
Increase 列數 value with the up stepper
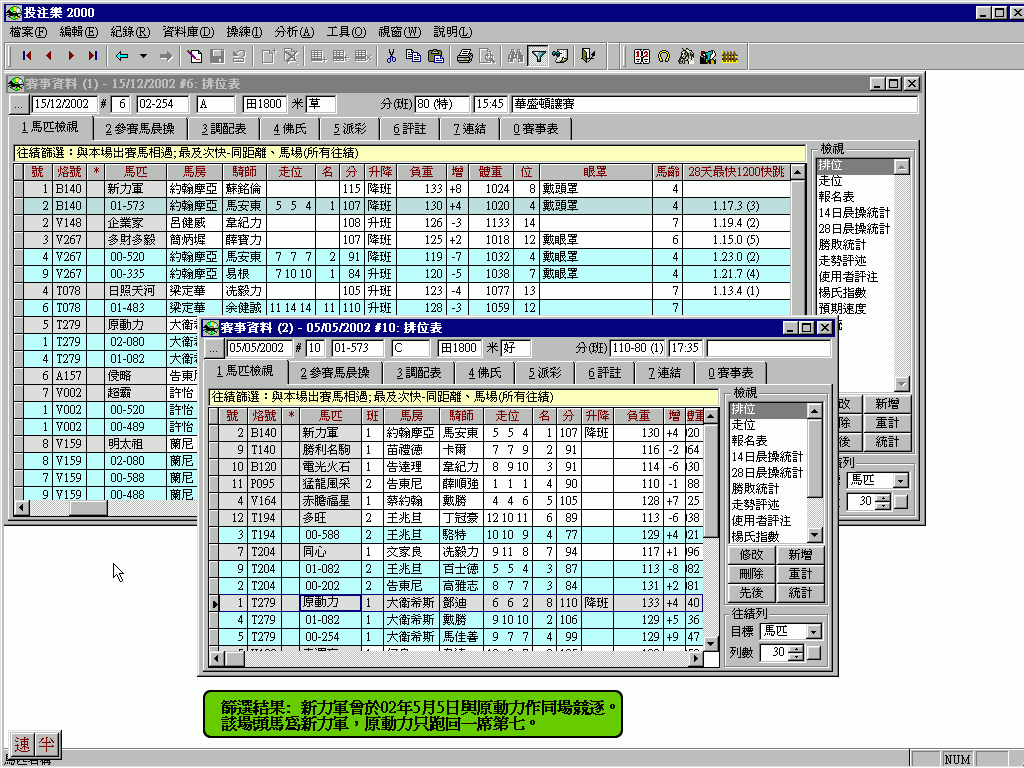pyautogui.click(x=796, y=648)
